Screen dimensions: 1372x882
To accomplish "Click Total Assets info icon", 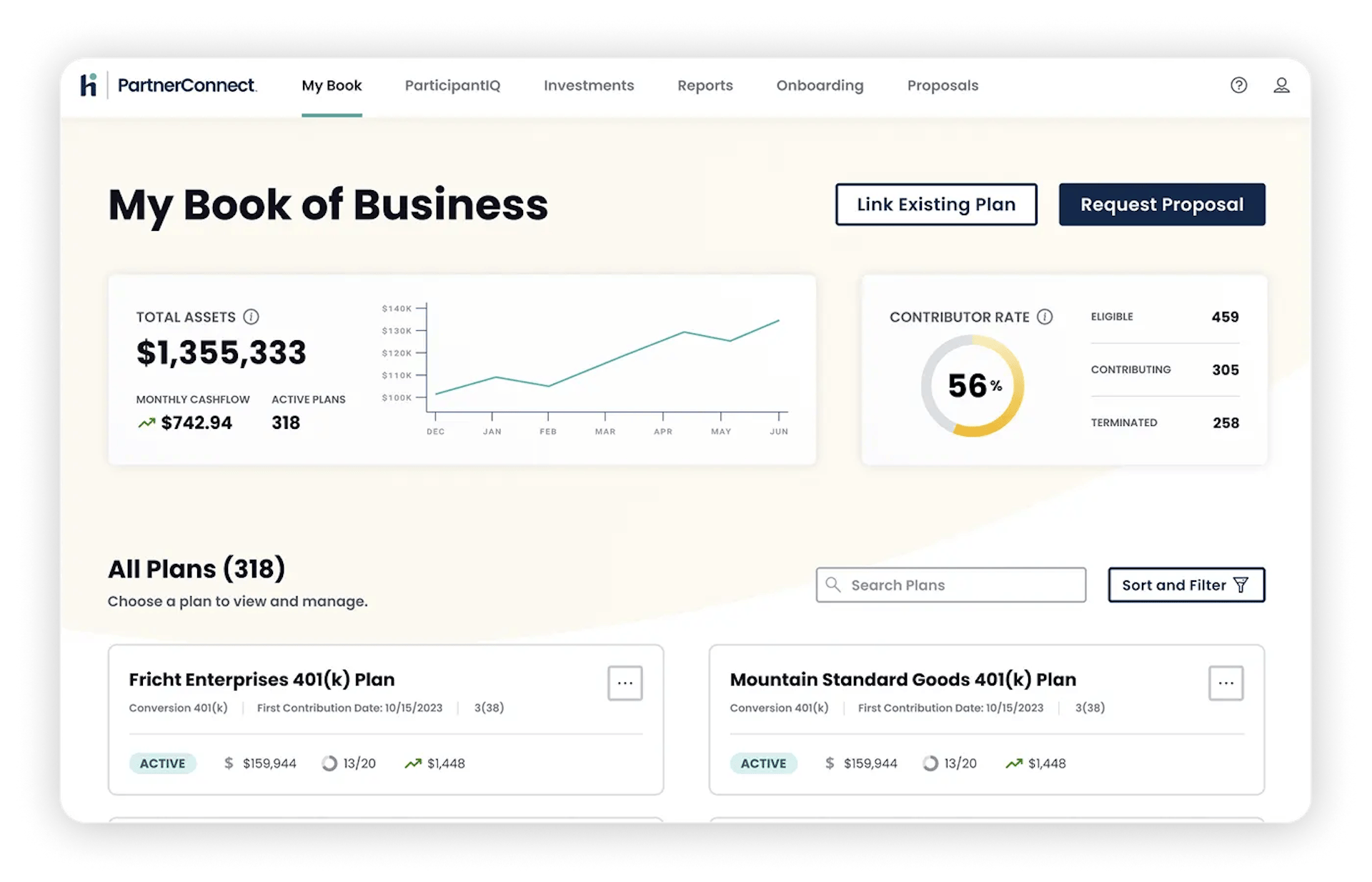I will point(251,317).
